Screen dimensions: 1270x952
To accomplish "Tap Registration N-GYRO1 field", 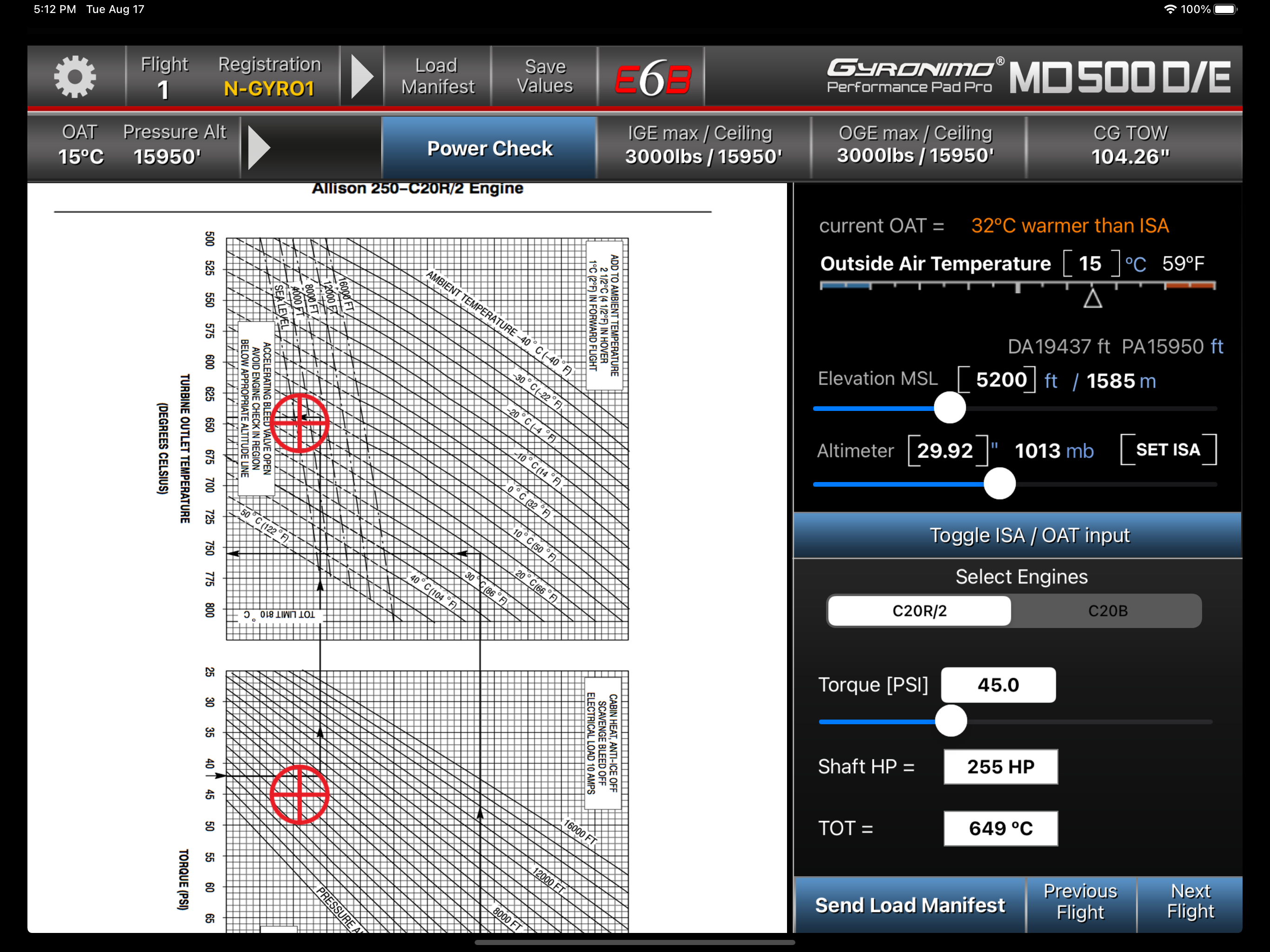I will [269, 78].
